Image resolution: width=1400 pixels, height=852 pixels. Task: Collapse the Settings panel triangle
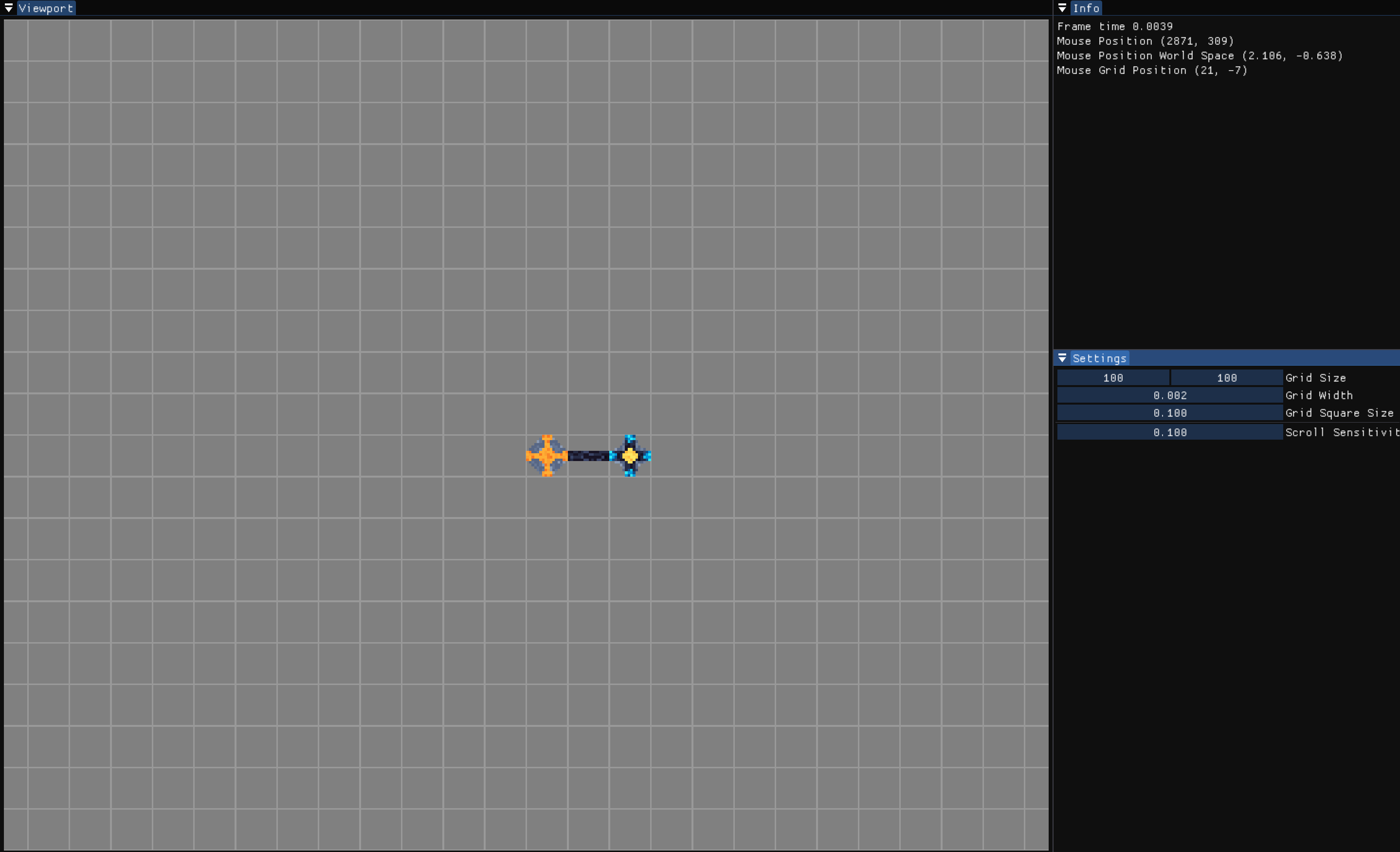point(1062,358)
